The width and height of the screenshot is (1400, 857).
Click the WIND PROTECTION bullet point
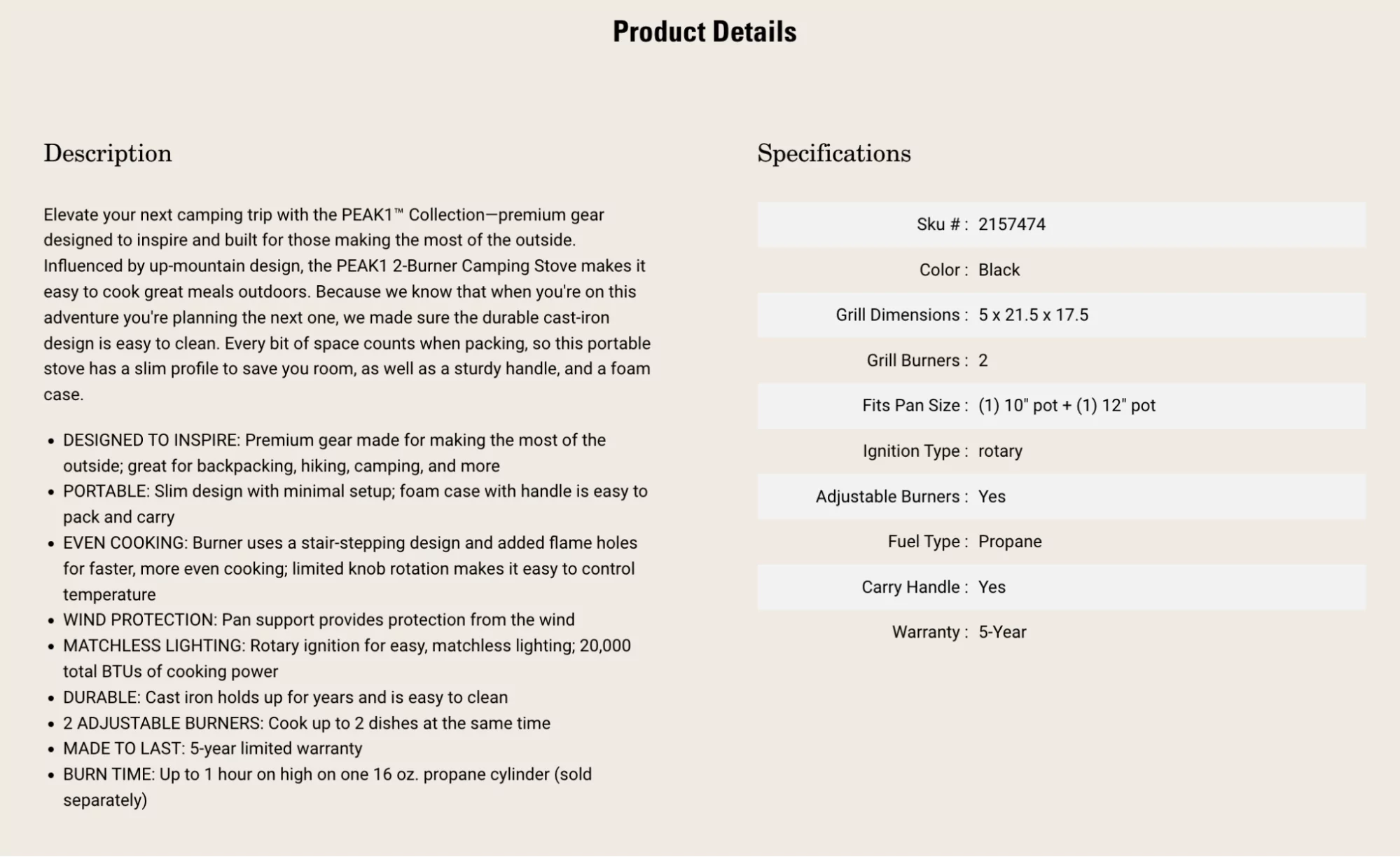(319, 619)
